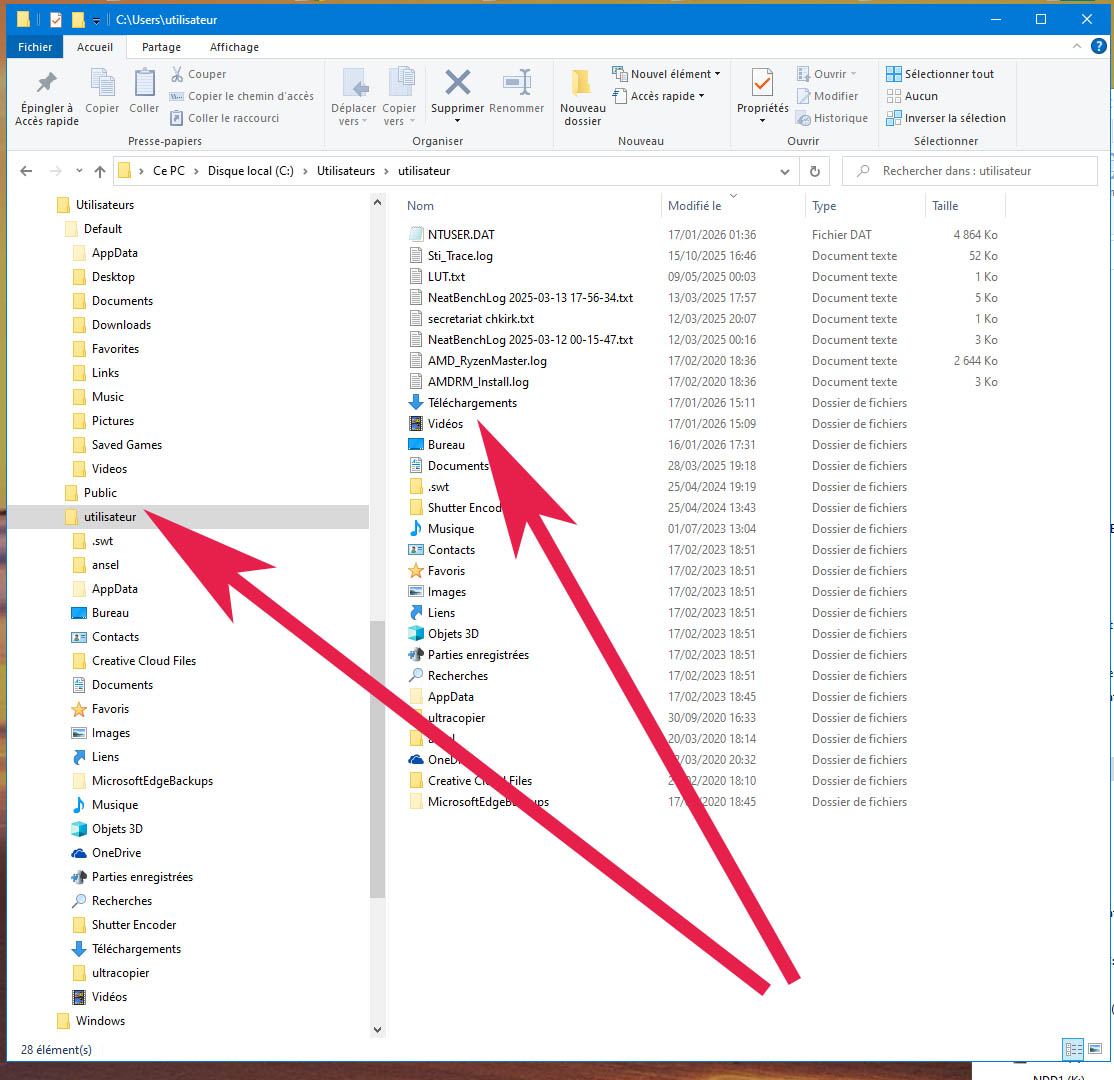Click navigation pane scroll down arrow

click(x=377, y=1030)
